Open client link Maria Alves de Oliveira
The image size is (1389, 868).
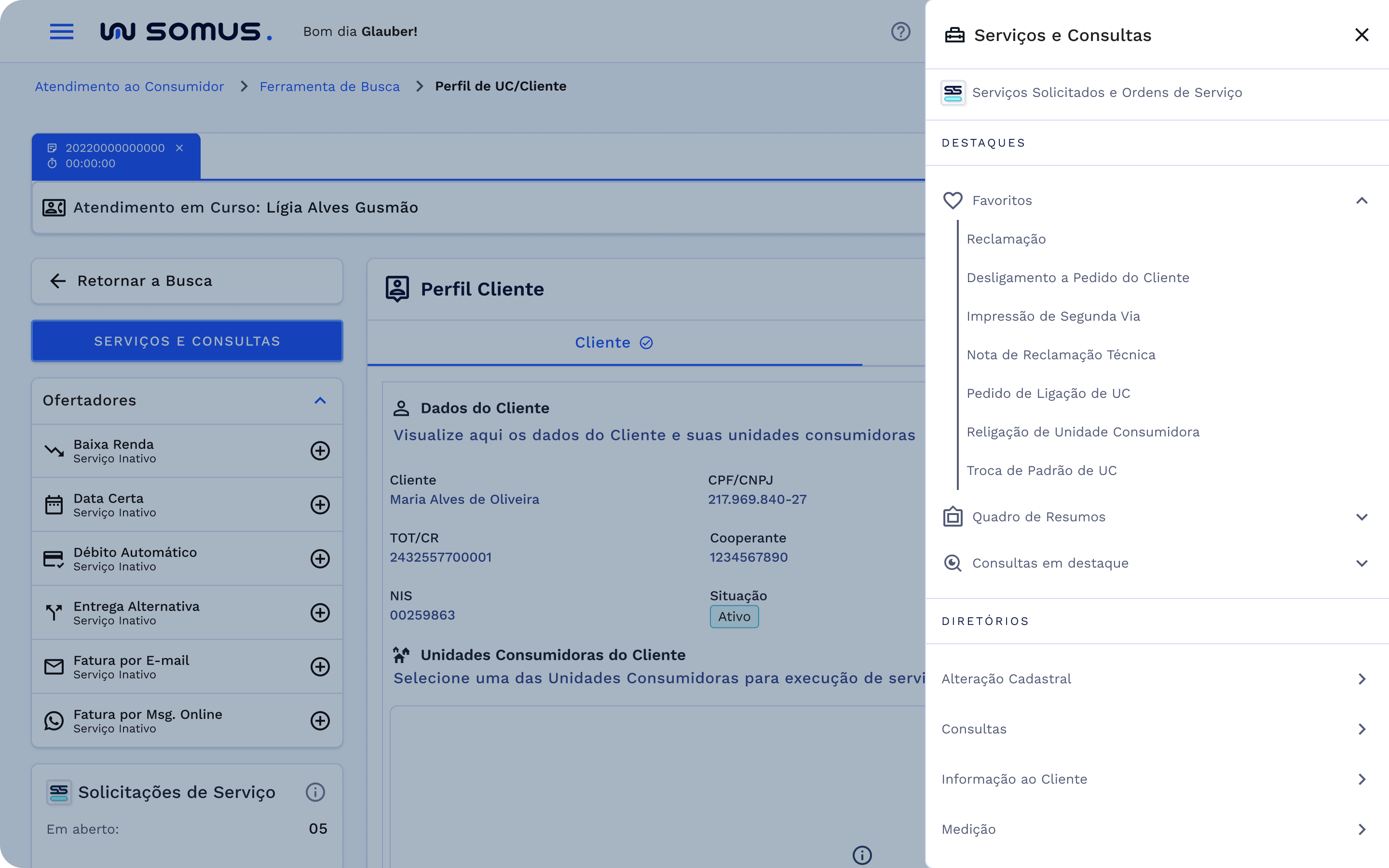[x=464, y=499]
